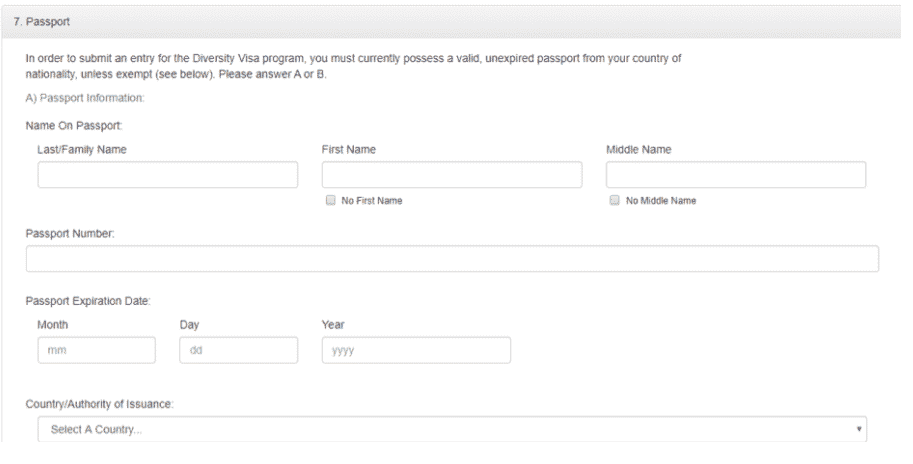Click the Day label above dd field

[190, 324]
